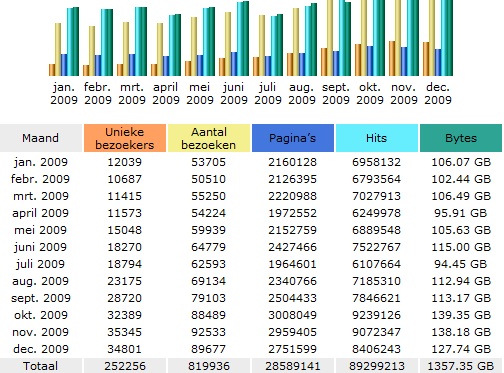Select total hits 89299213
This screenshot has height=373, width=504.
(377, 366)
